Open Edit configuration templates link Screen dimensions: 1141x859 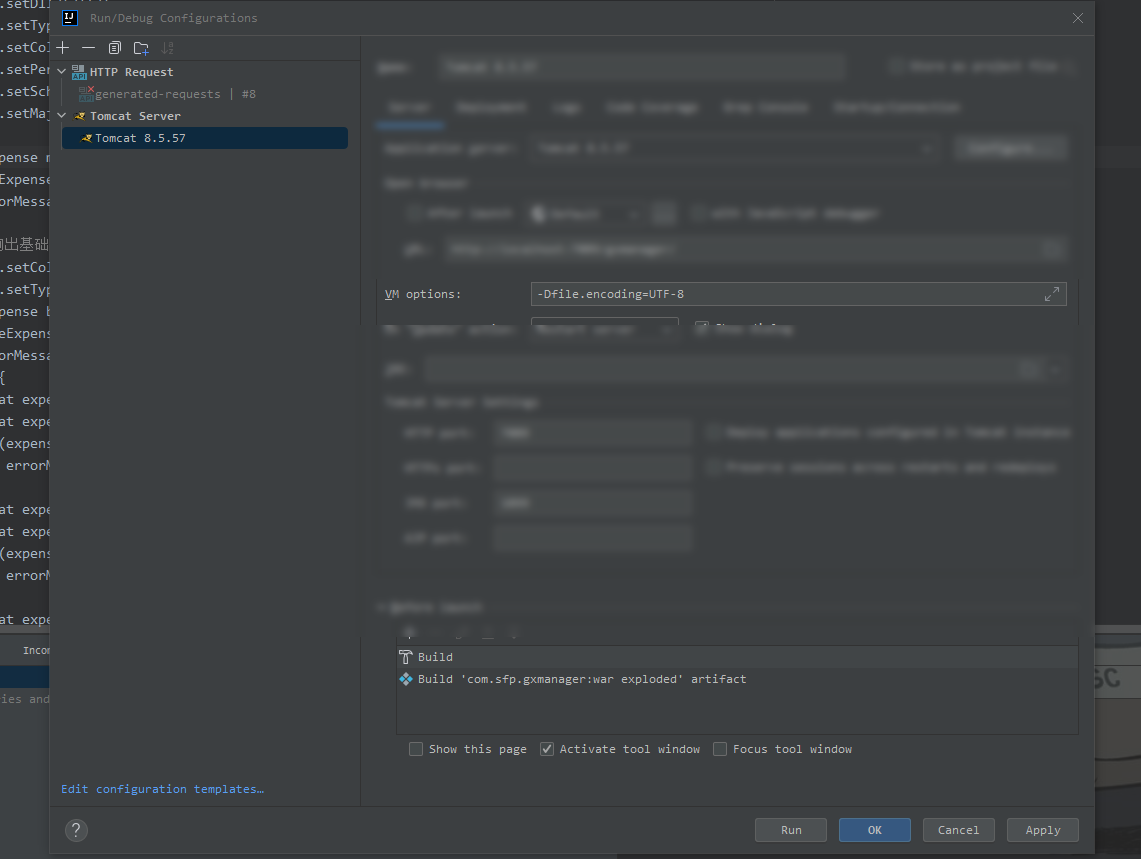162,789
